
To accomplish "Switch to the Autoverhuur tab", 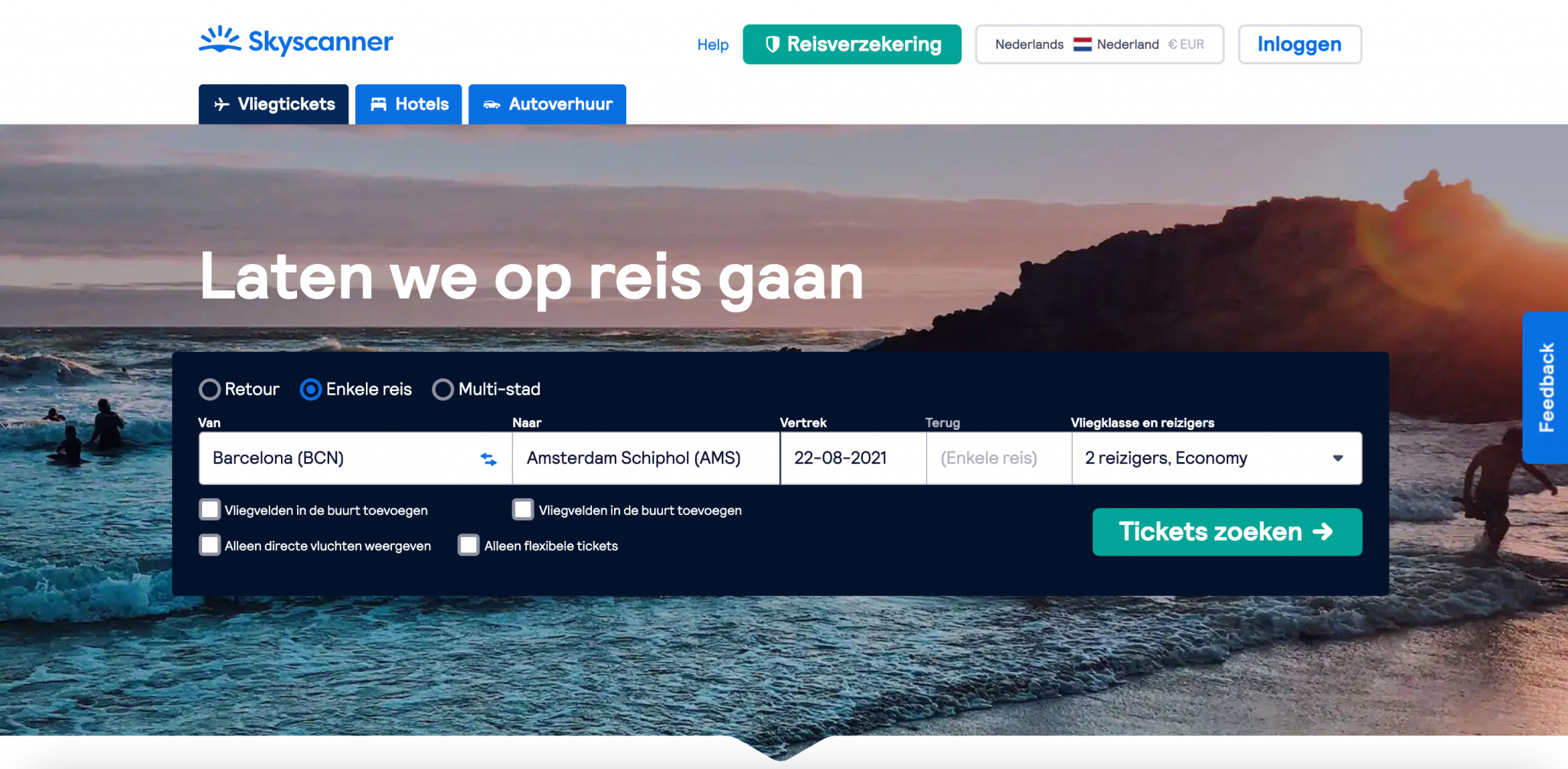I will (x=547, y=104).
